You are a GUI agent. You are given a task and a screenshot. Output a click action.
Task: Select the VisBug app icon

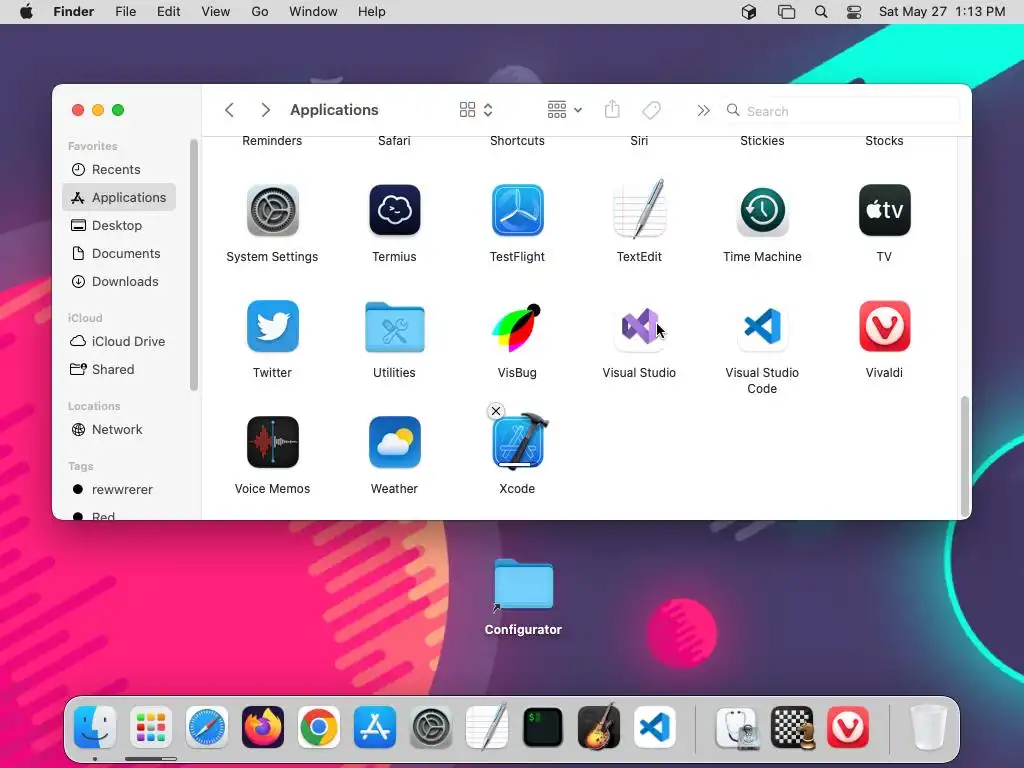[517, 327]
